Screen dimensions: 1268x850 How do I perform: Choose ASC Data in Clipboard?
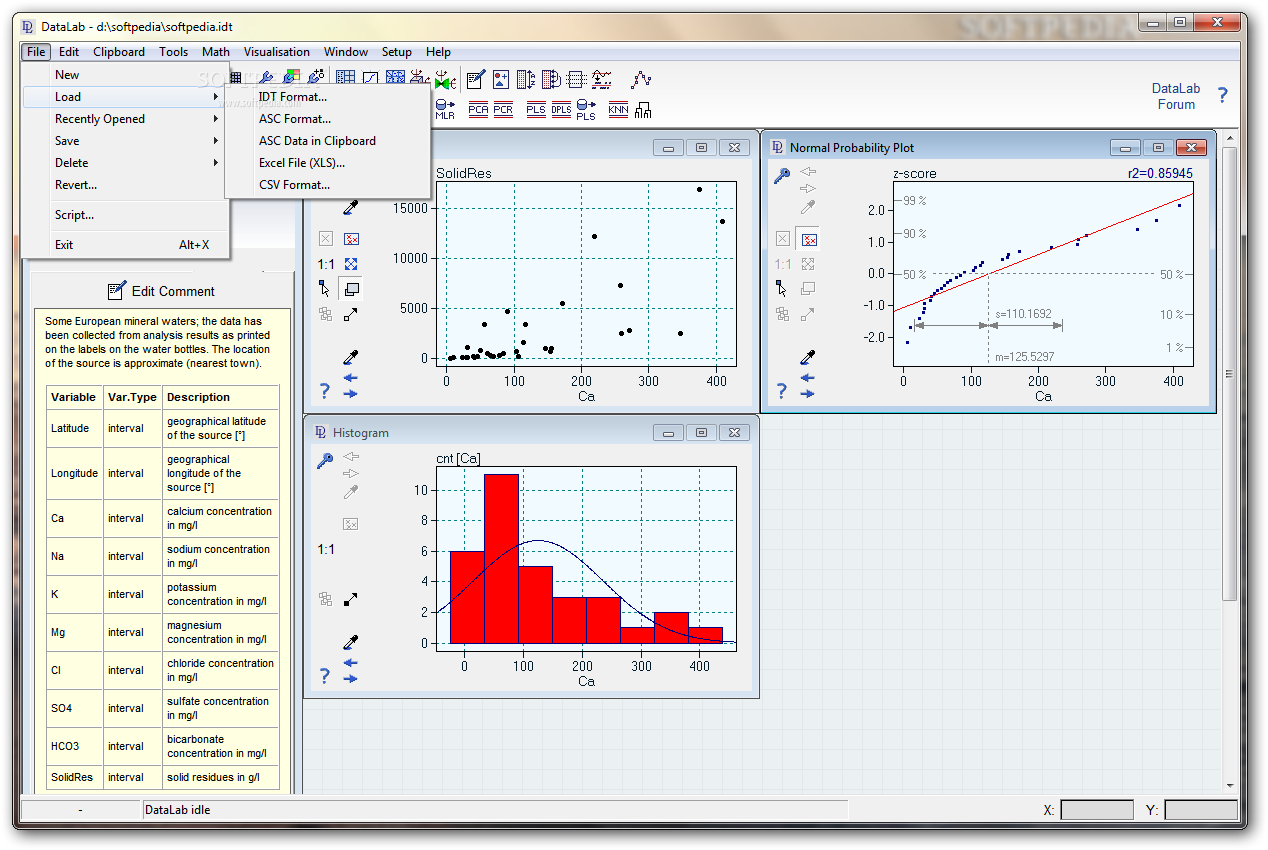(x=328, y=141)
